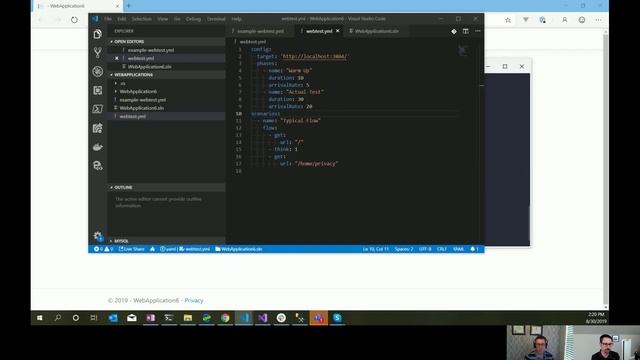Open Task View from the taskbar
Viewport: 640px width, 360px height.
click(94, 318)
